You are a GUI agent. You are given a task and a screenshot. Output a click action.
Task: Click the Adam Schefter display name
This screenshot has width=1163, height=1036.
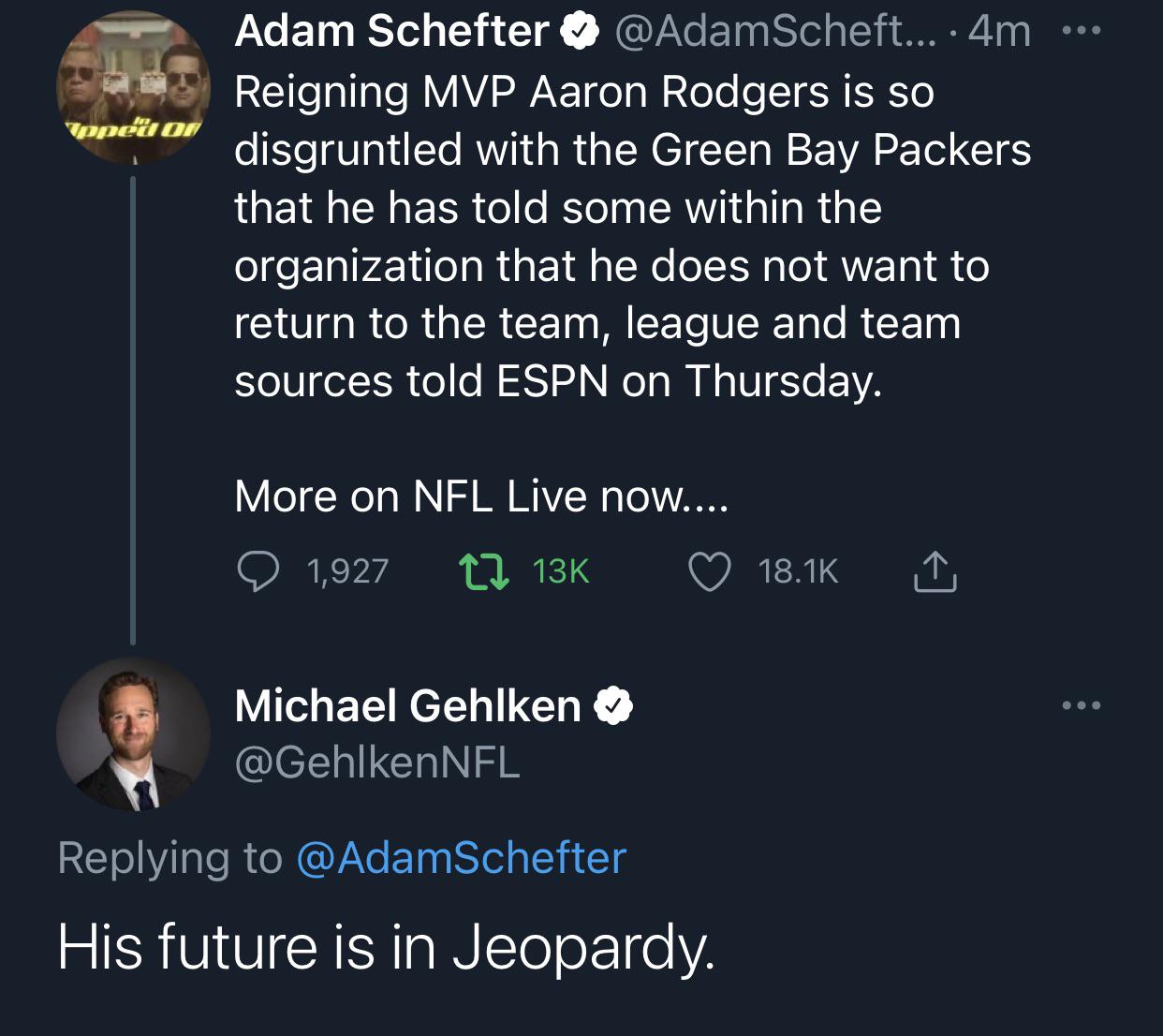point(391,32)
